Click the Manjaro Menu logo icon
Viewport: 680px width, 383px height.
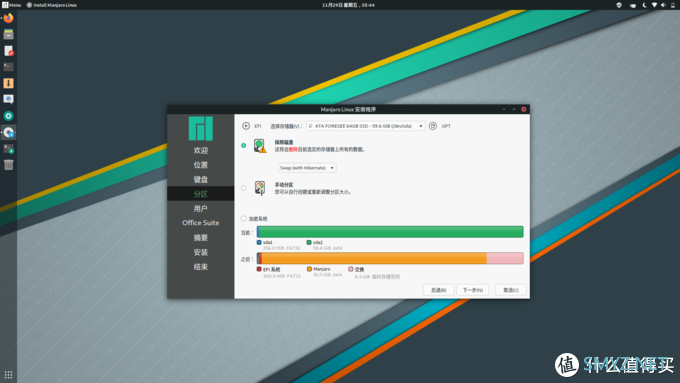click(x=5, y=5)
